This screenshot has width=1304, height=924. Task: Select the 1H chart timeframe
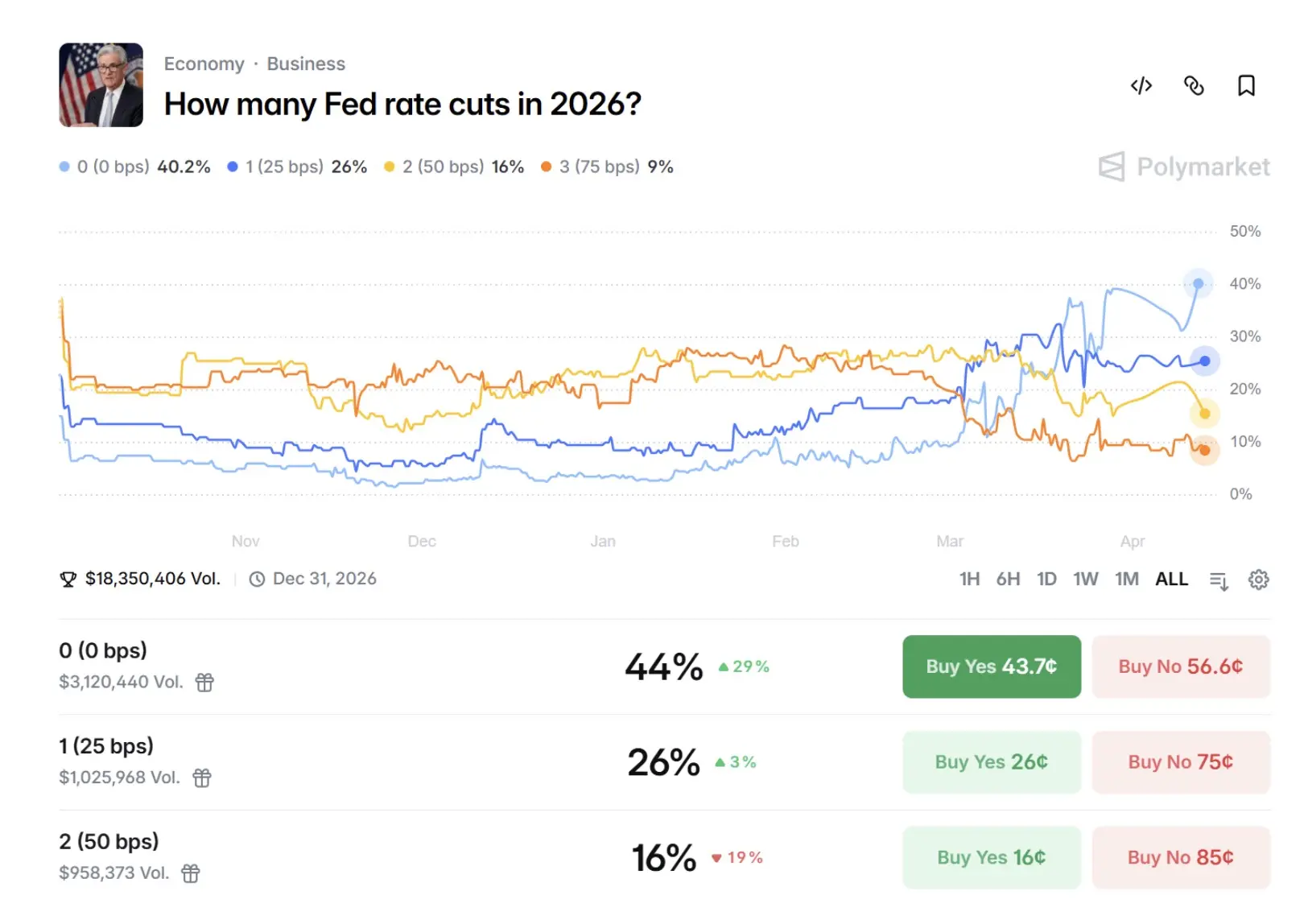pos(969,579)
